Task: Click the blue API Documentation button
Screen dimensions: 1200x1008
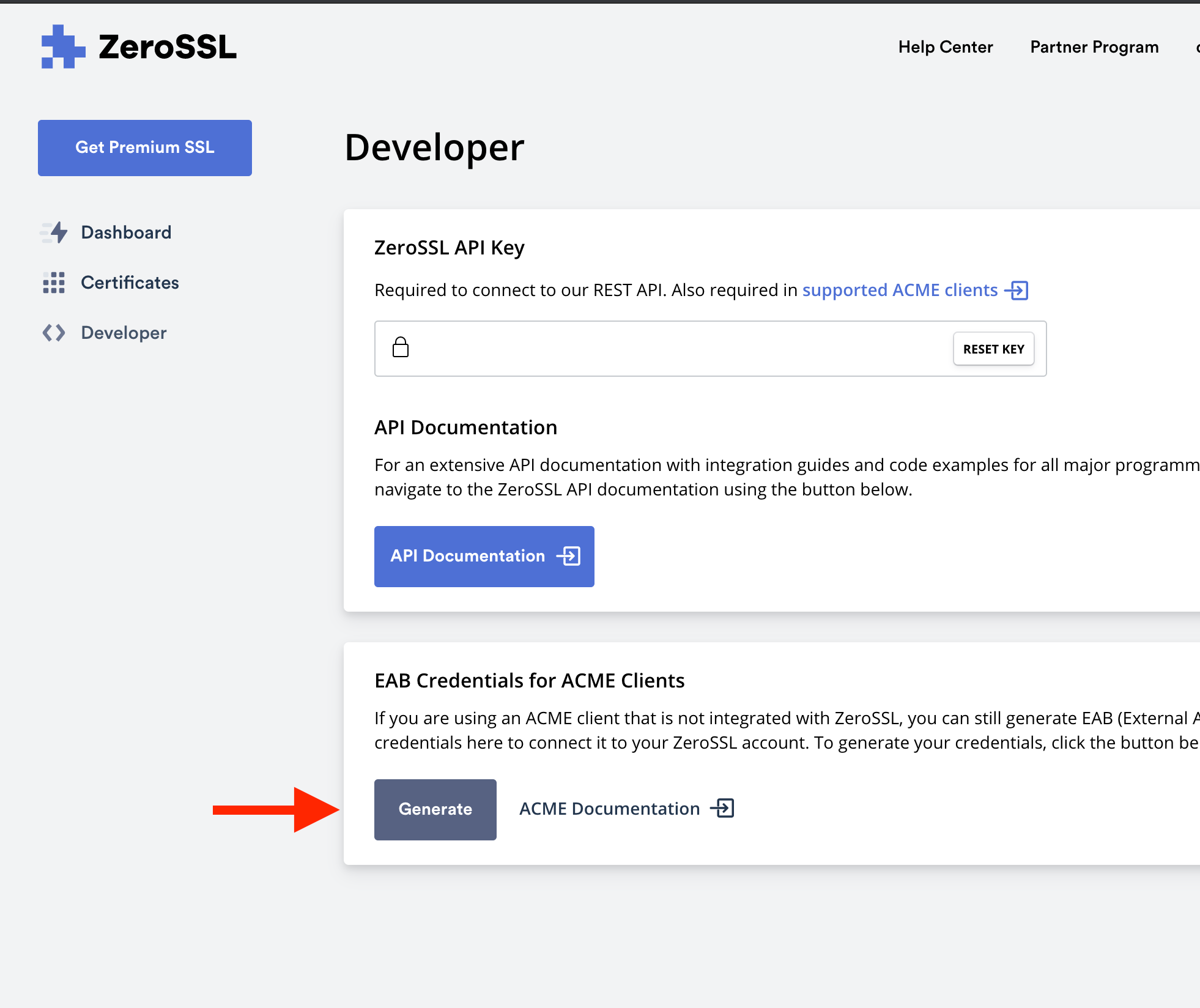Action: point(483,556)
